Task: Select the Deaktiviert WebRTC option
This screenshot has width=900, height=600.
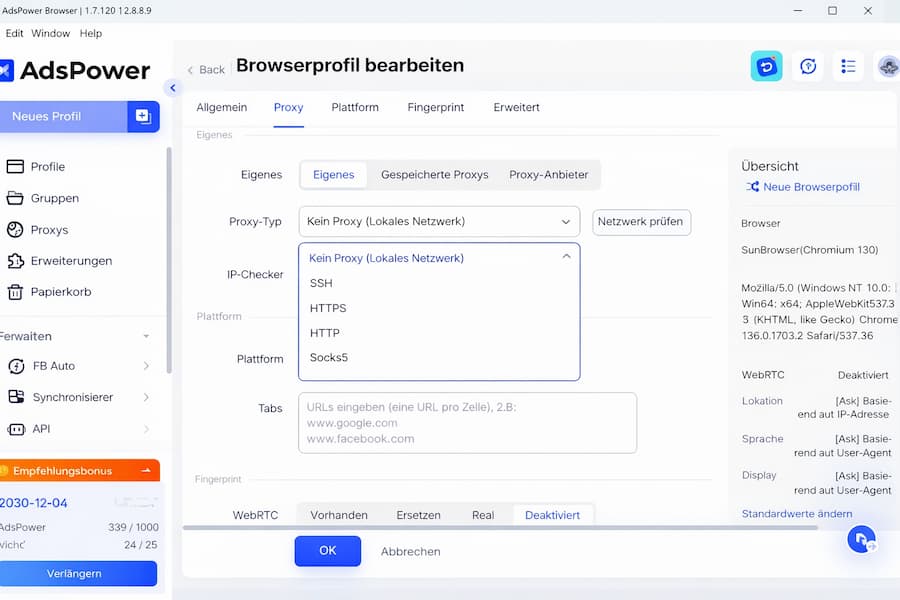Action: coord(552,515)
